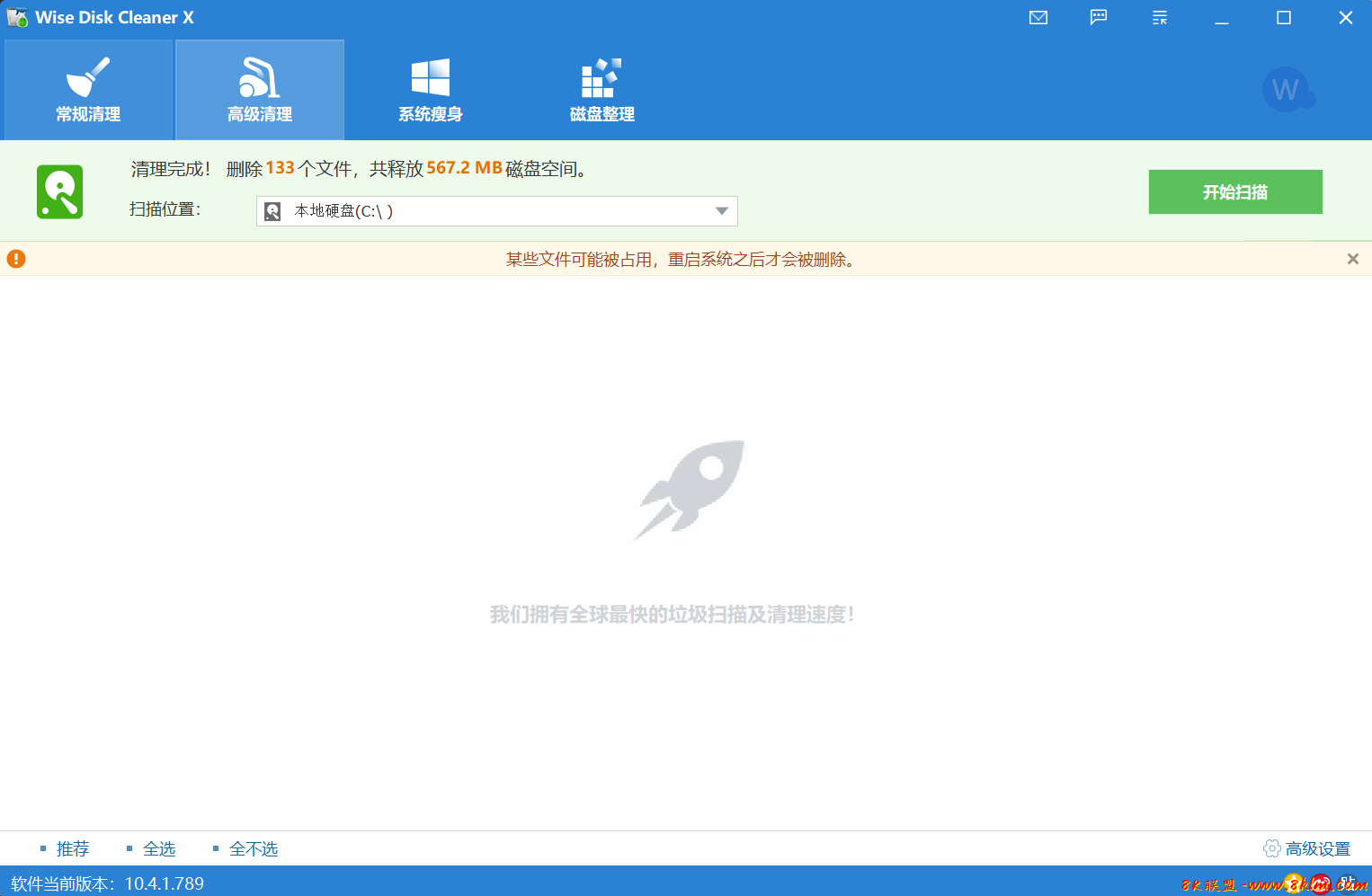The height and width of the screenshot is (896, 1372).
Task: Click the round W avatar icon
Action: 1286,90
